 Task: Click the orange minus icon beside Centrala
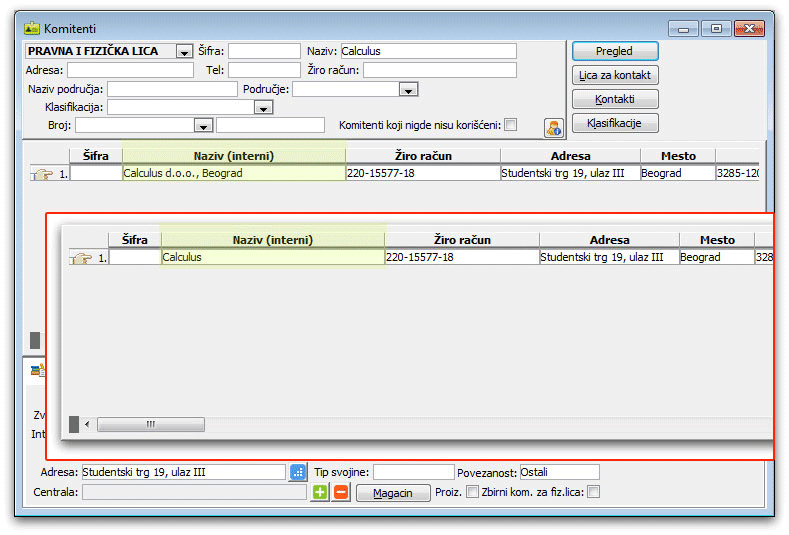click(x=341, y=492)
